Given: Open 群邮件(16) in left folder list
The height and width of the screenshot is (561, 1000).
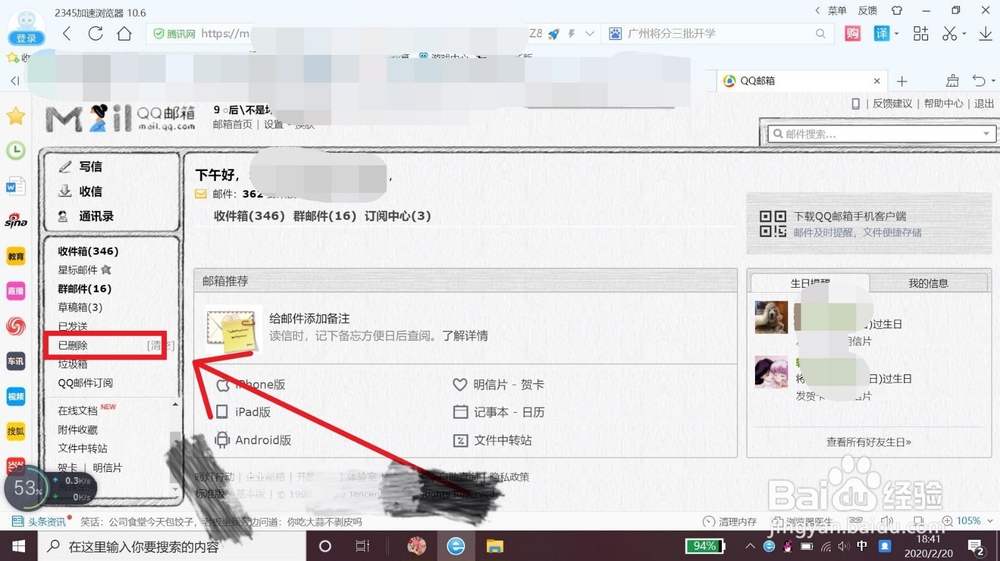Looking at the screenshot, I should [x=84, y=289].
